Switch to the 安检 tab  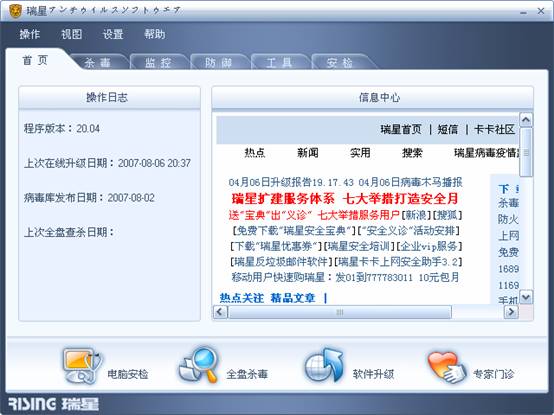coord(340,63)
